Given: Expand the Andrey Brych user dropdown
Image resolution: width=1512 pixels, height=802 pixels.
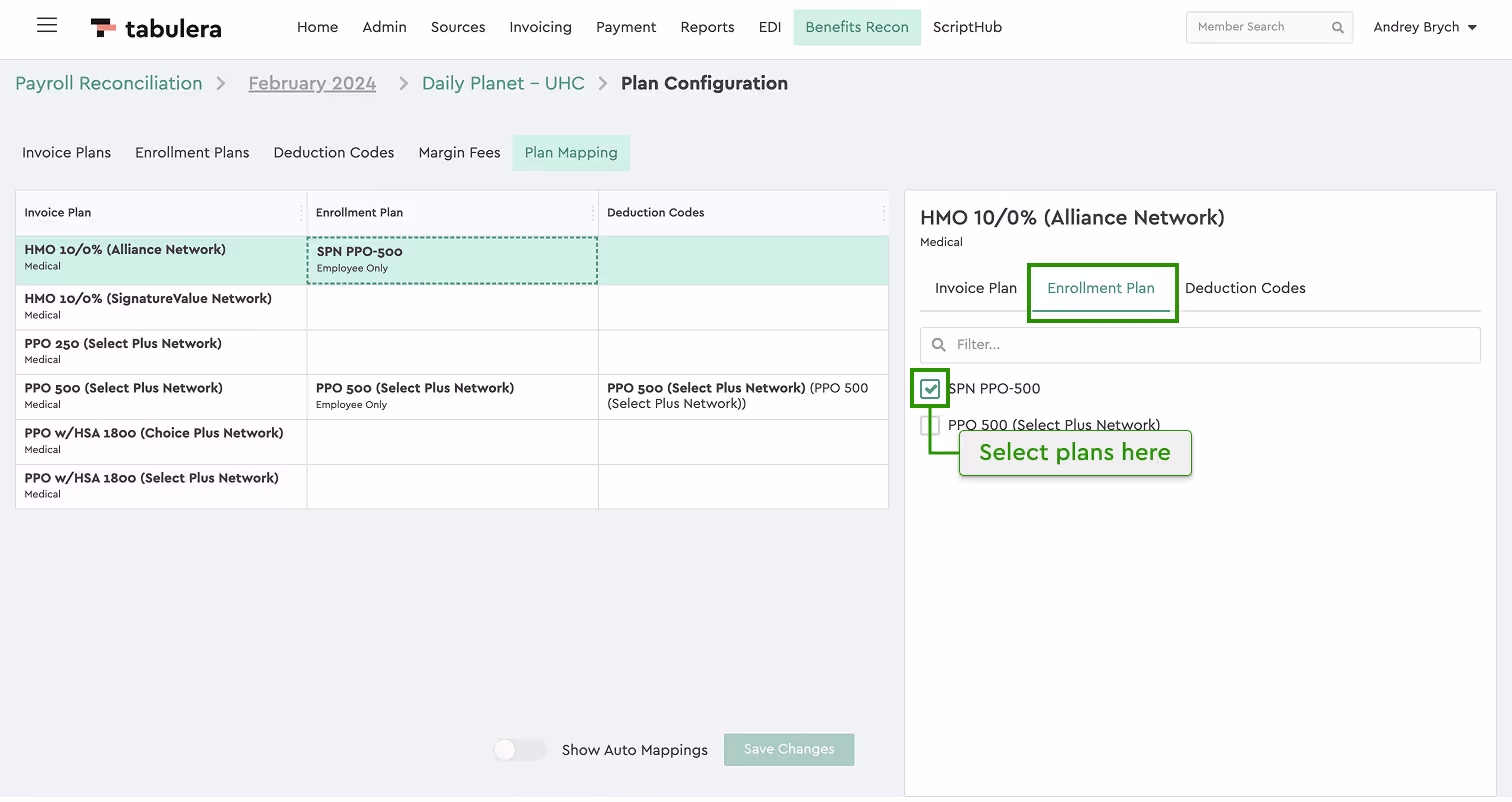Looking at the screenshot, I should tap(1425, 27).
